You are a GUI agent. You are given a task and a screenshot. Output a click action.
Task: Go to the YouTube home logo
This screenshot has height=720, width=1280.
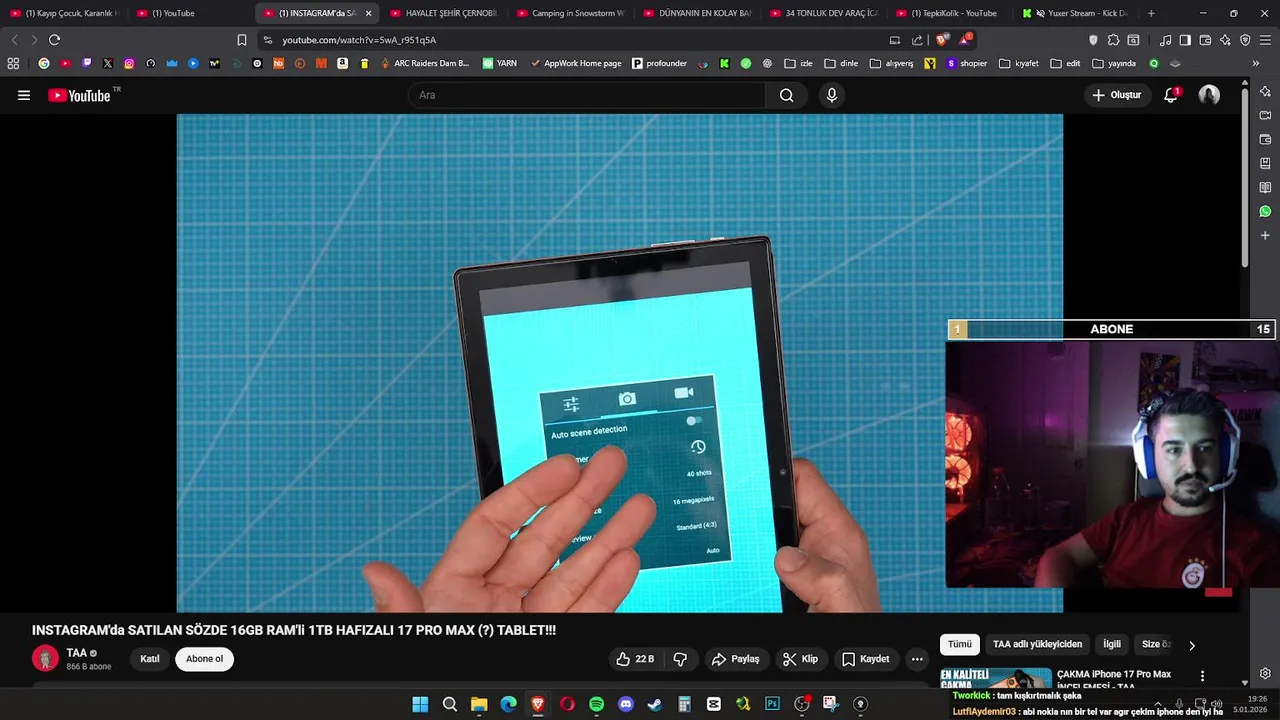tap(79, 95)
